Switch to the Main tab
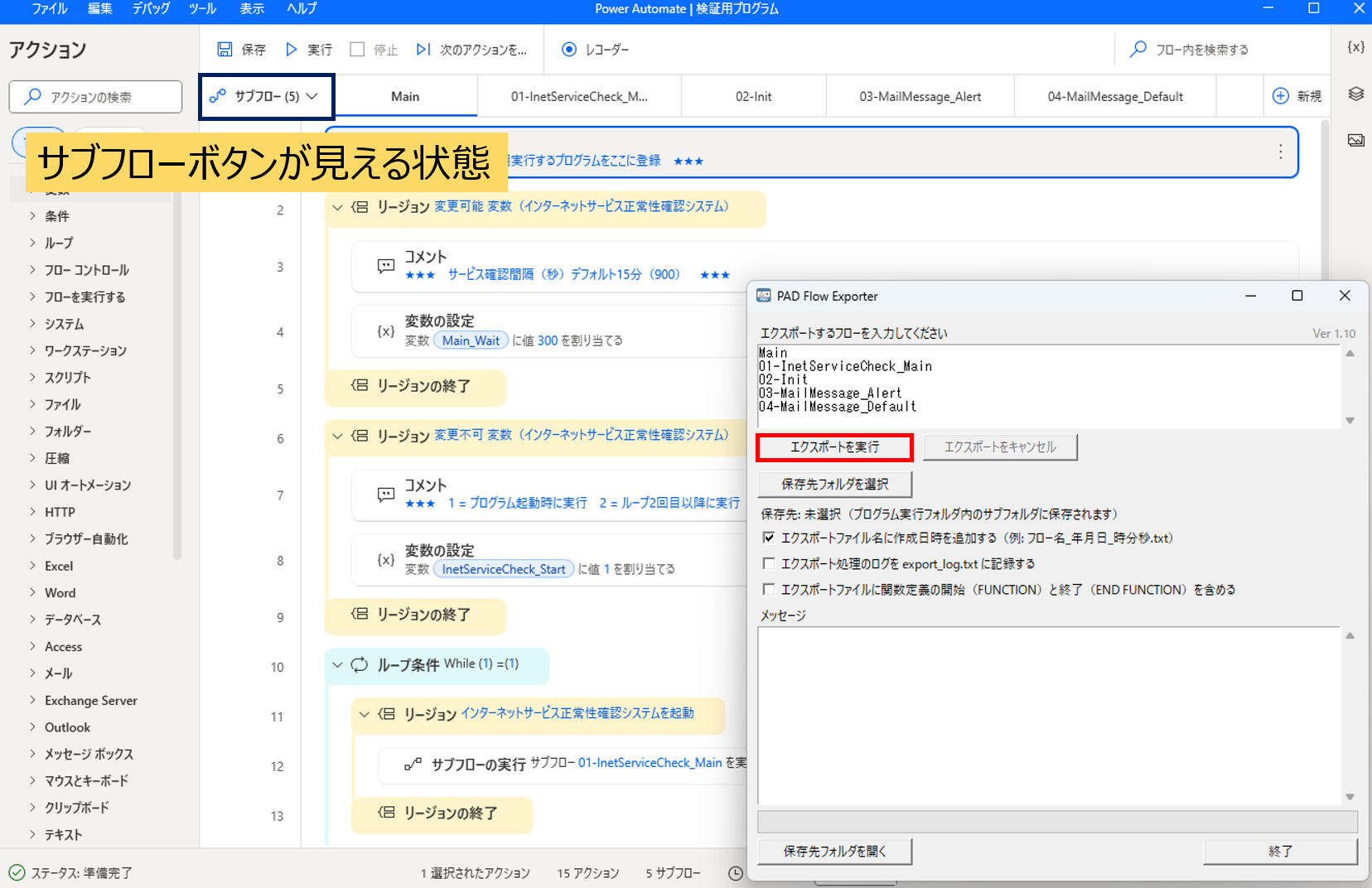 point(405,96)
